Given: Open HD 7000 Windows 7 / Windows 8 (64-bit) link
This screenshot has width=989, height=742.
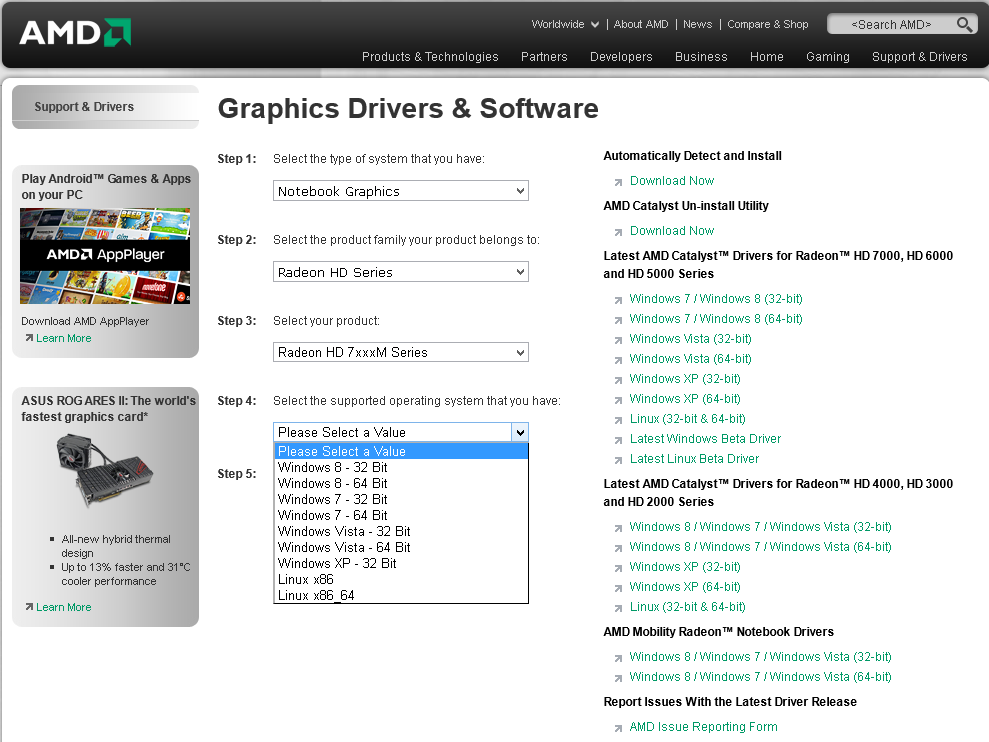Looking at the screenshot, I should pos(716,319).
